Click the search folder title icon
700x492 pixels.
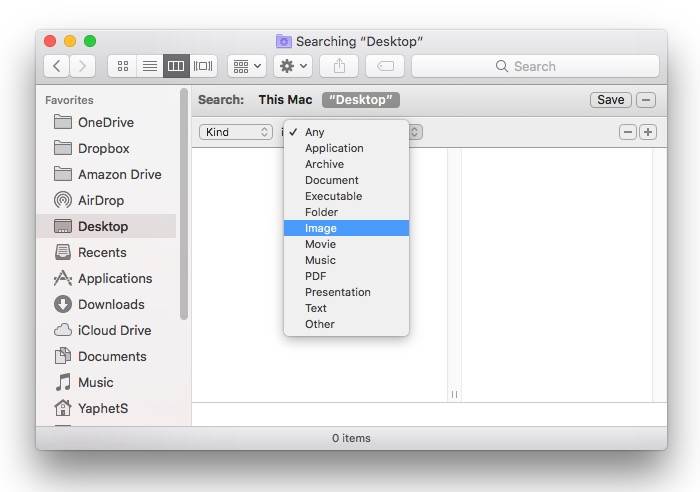point(283,41)
